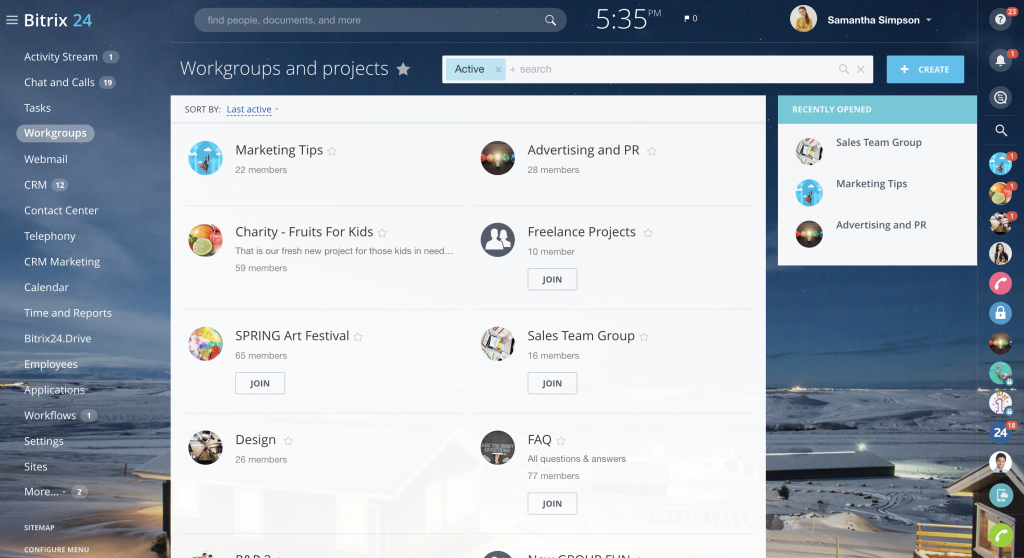The image size is (1024, 558).
Task: Join the Freelance Projects group
Action: 552,280
